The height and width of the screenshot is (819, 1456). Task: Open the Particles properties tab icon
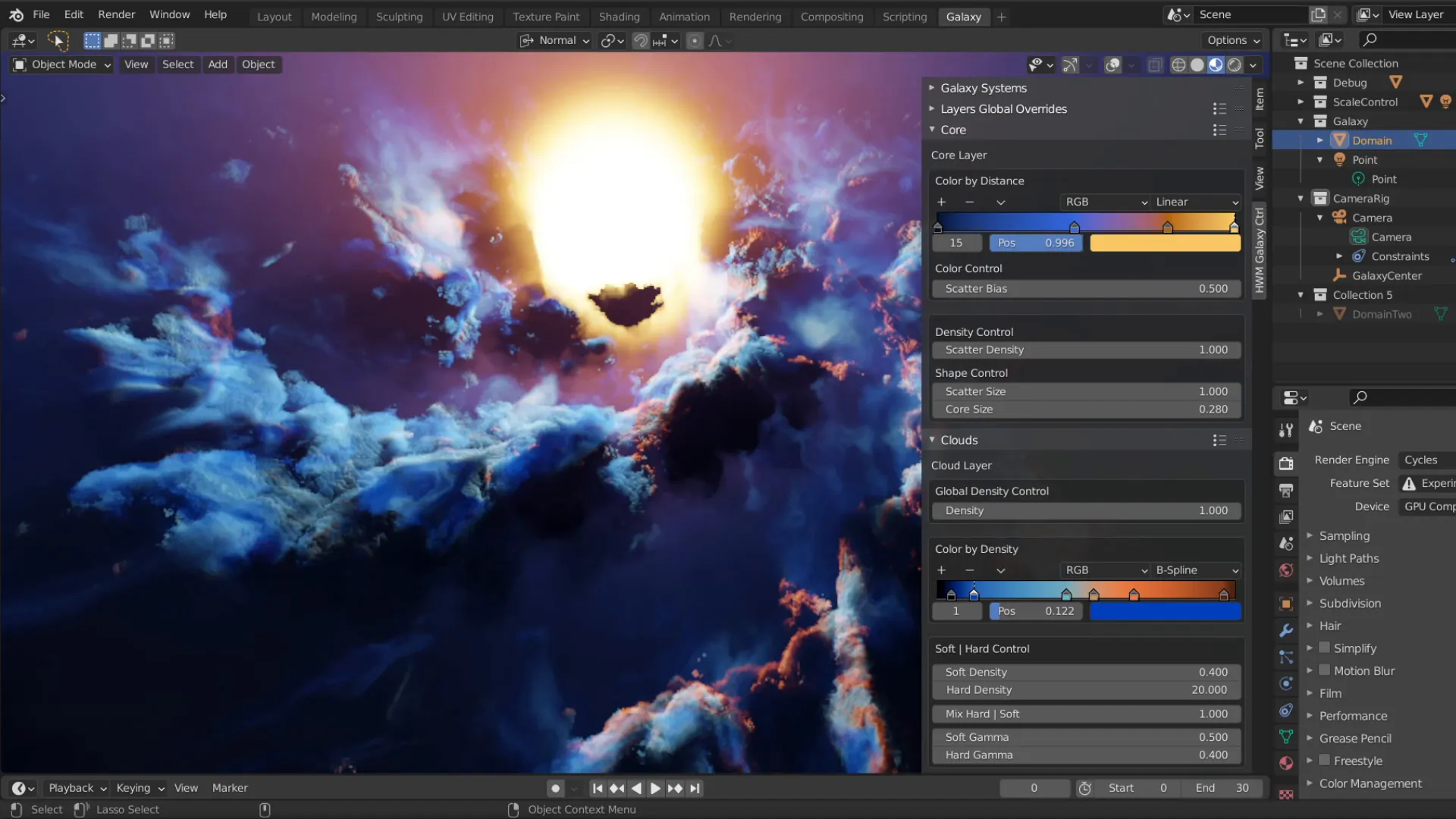click(1286, 657)
